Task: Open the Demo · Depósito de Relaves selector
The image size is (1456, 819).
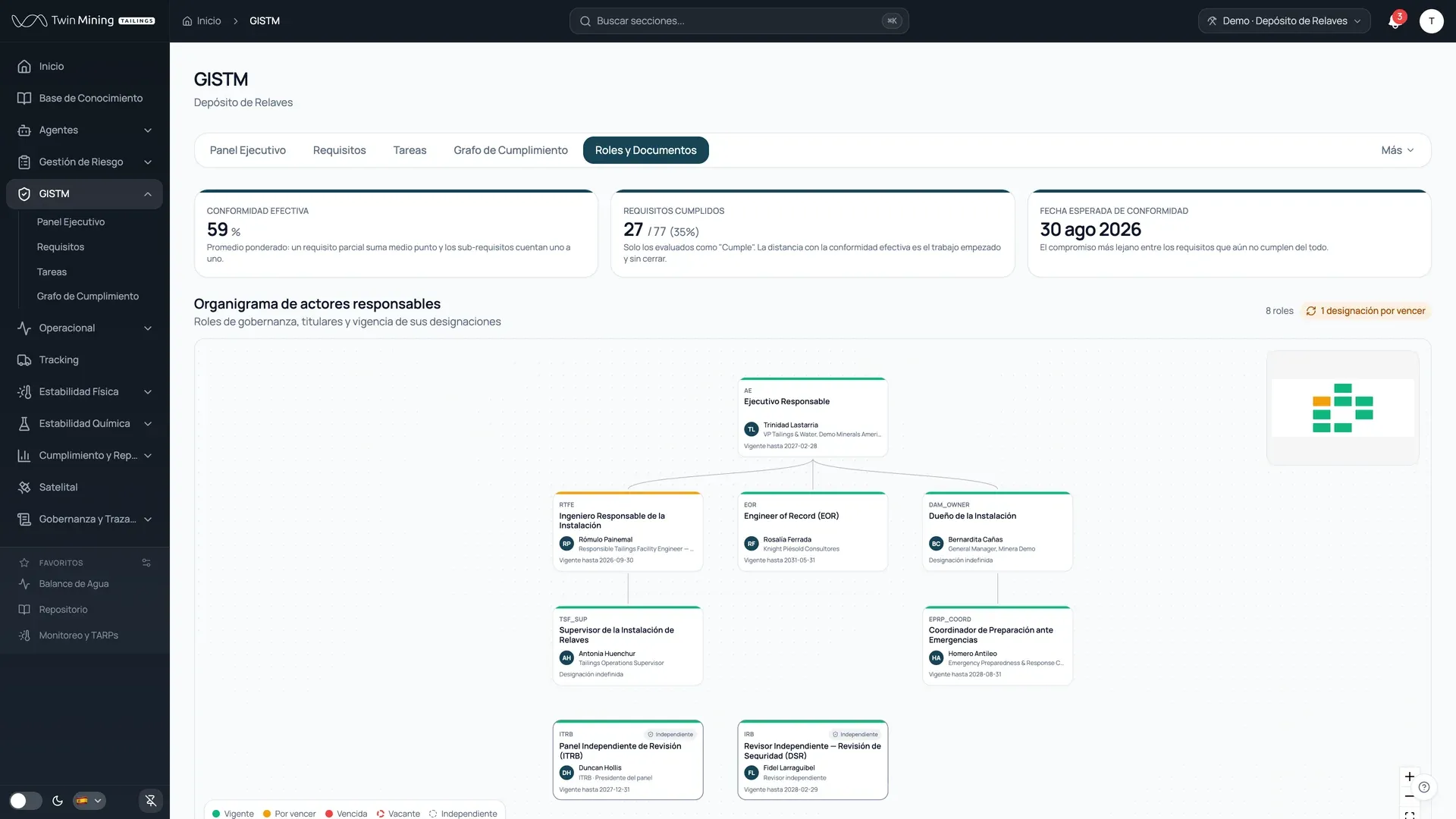Action: coord(1284,21)
